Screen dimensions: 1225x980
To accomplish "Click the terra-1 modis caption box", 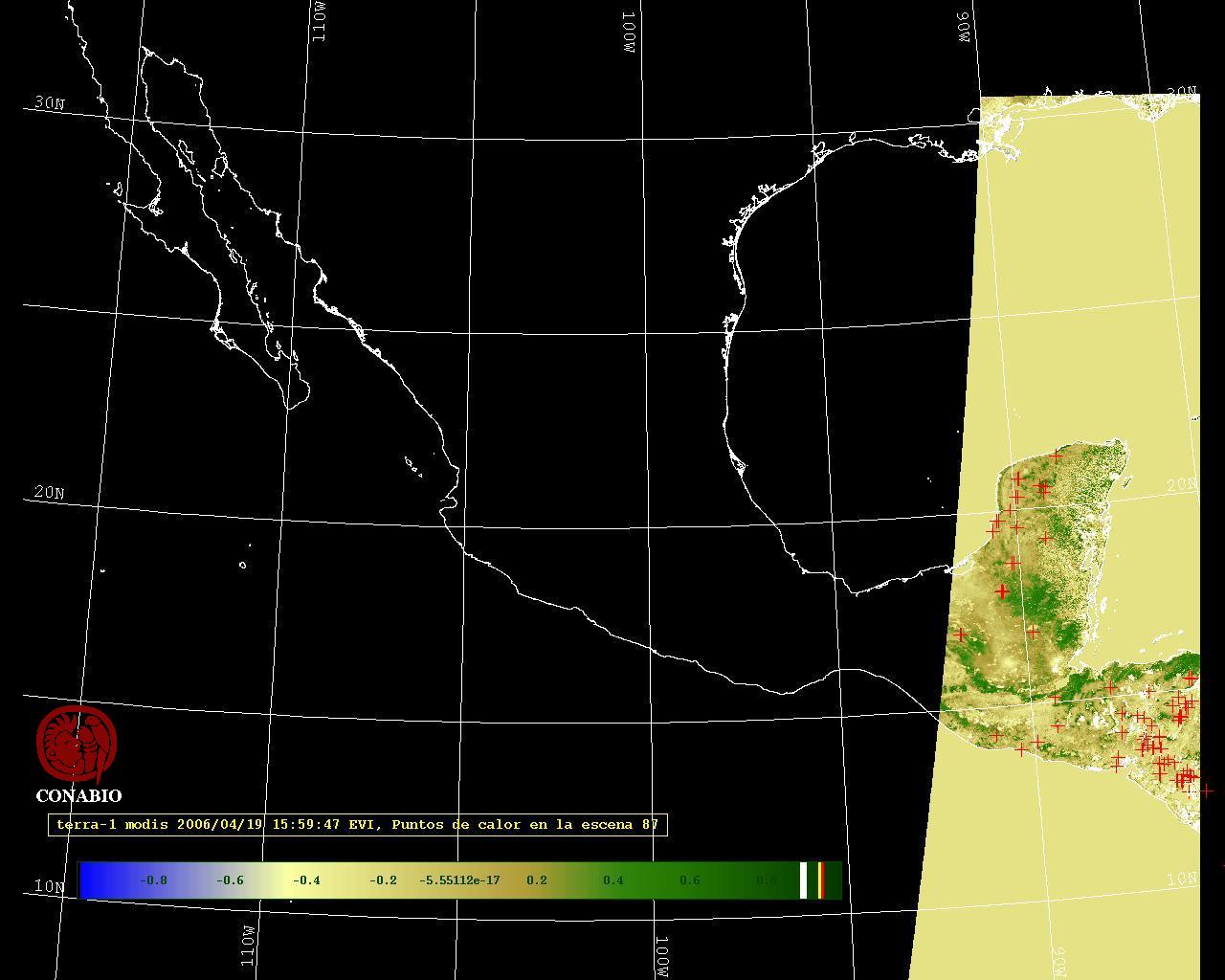I will (x=357, y=825).
